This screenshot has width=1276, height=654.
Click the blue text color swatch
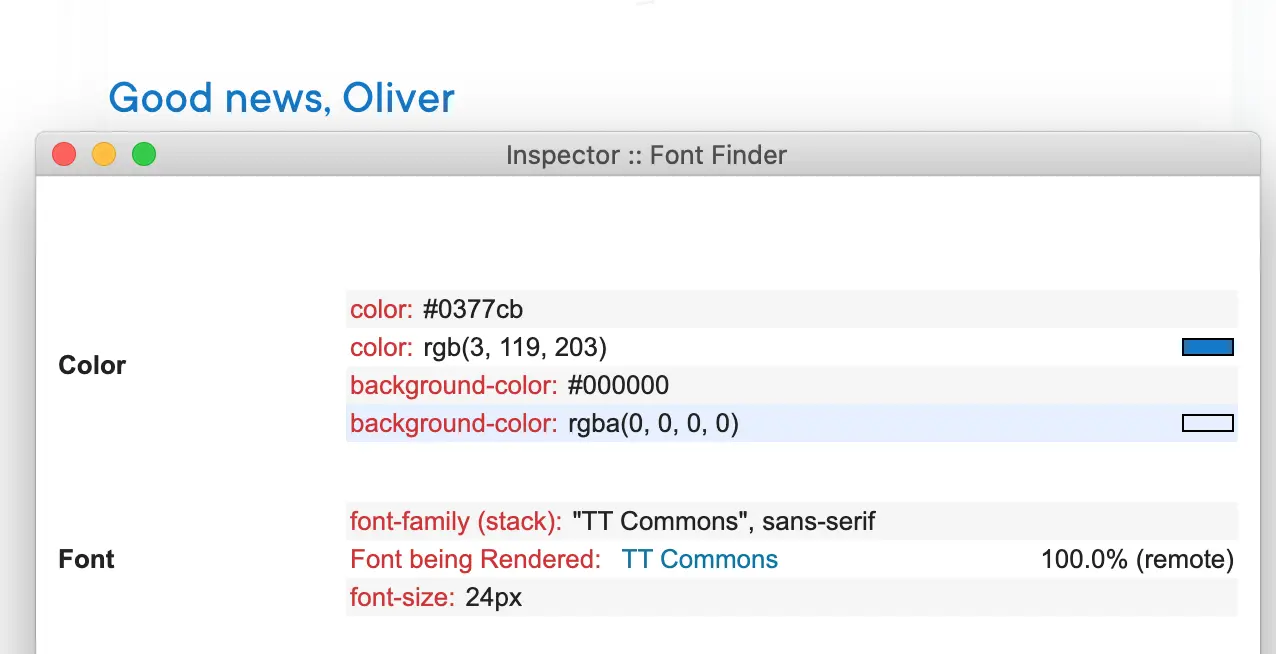point(1207,347)
